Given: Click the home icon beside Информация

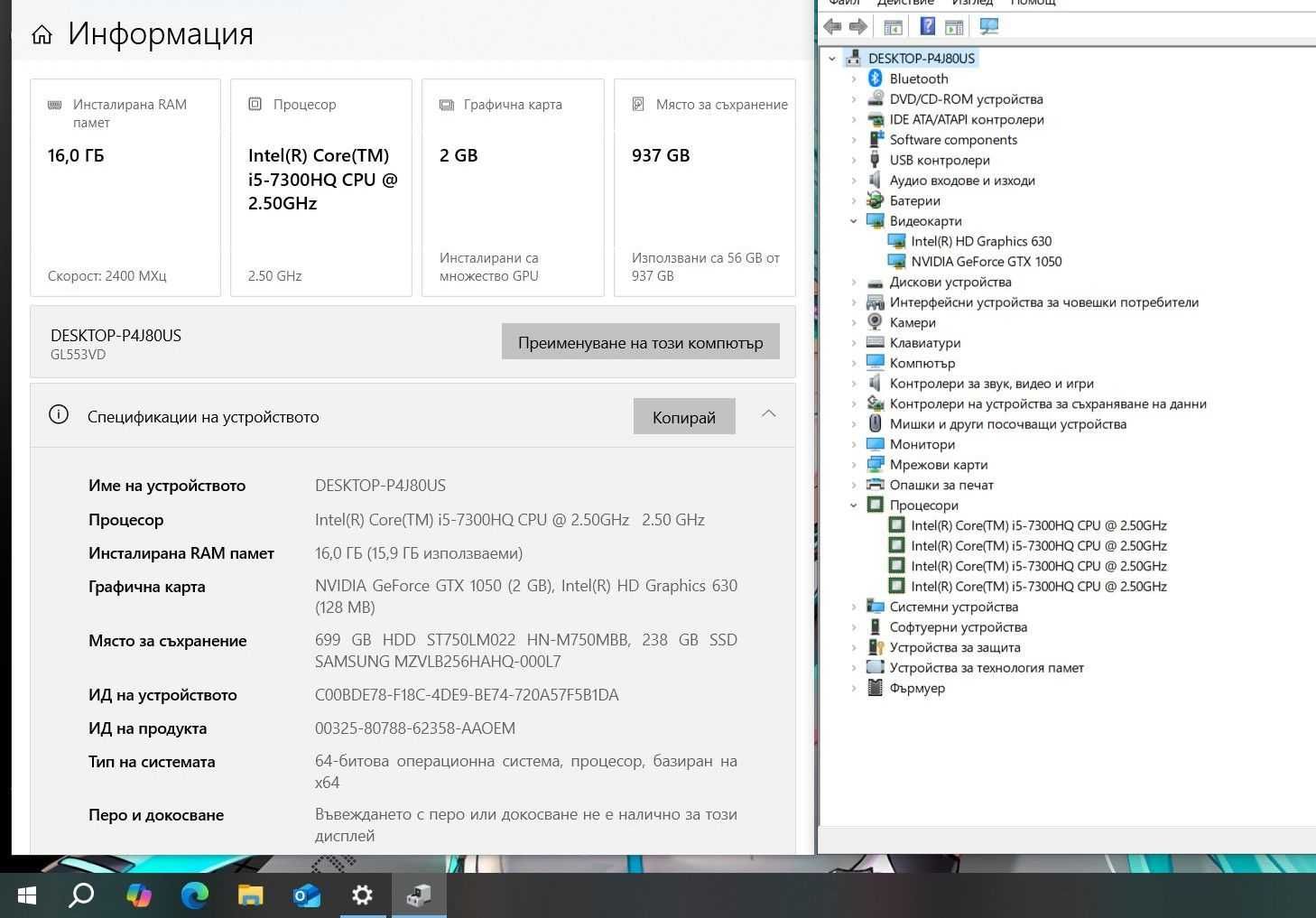Looking at the screenshot, I should click(42, 35).
